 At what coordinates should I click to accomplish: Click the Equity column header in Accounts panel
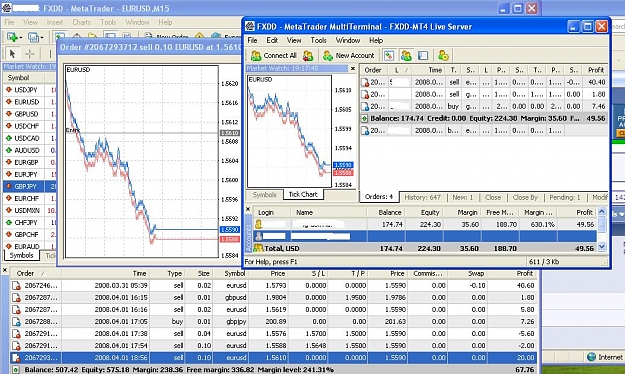tap(423, 213)
